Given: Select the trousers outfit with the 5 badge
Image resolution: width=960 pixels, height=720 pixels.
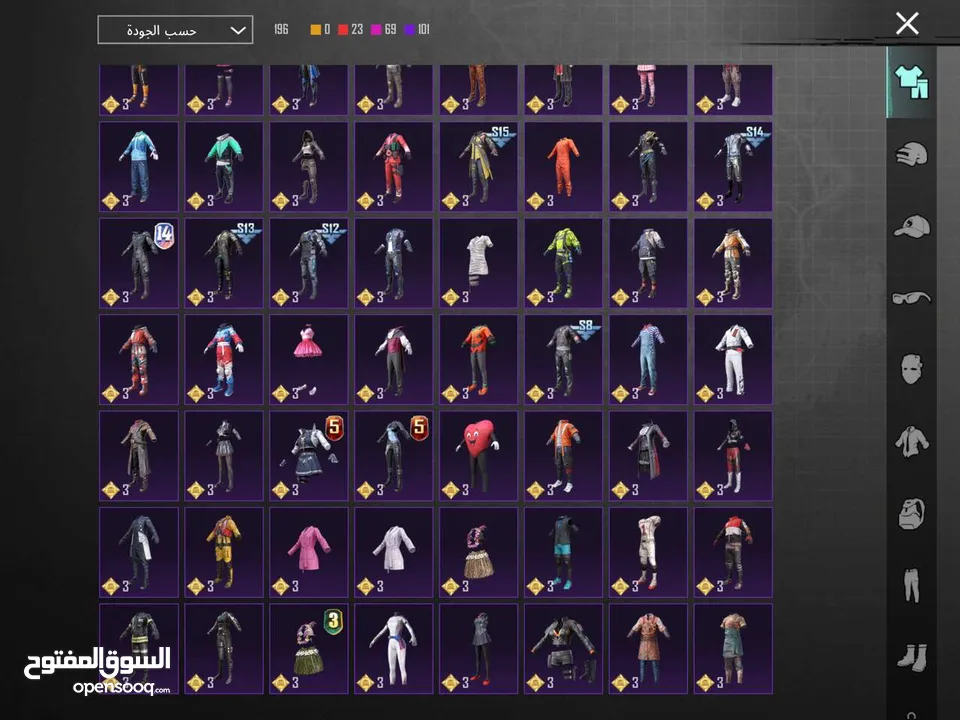Looking at the screenshot, I should click(394, 456).
